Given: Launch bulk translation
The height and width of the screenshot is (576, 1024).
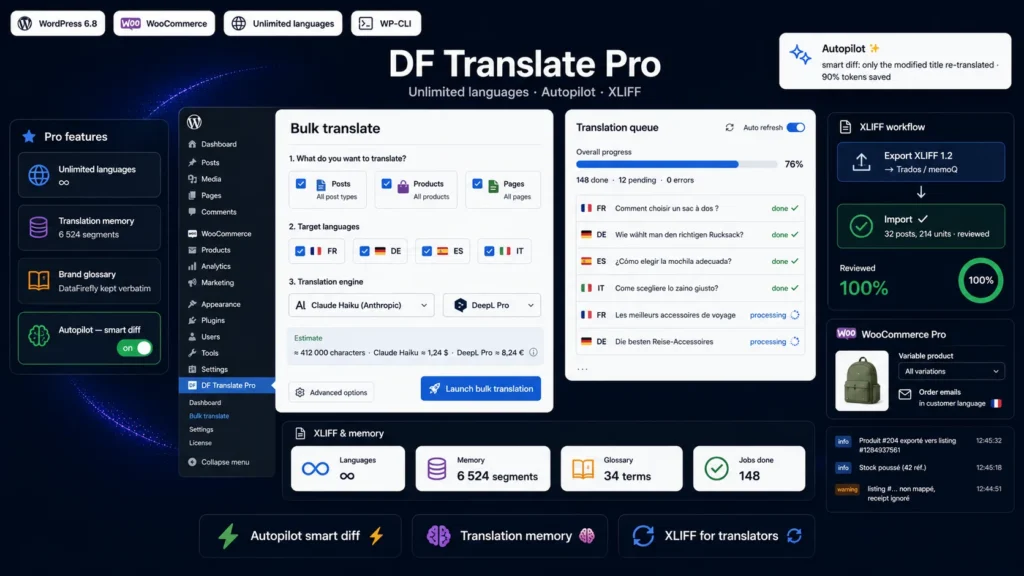Looking at the screenshot, I should [481, 389].
